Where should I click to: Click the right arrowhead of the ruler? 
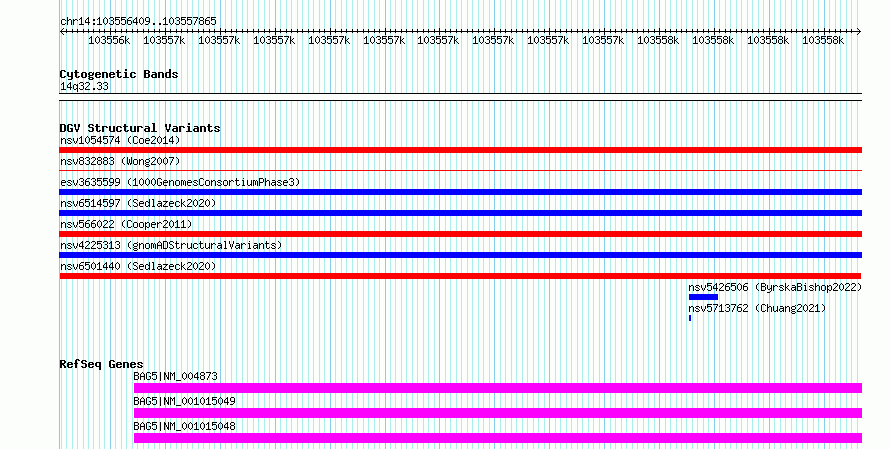click(858, 32)
